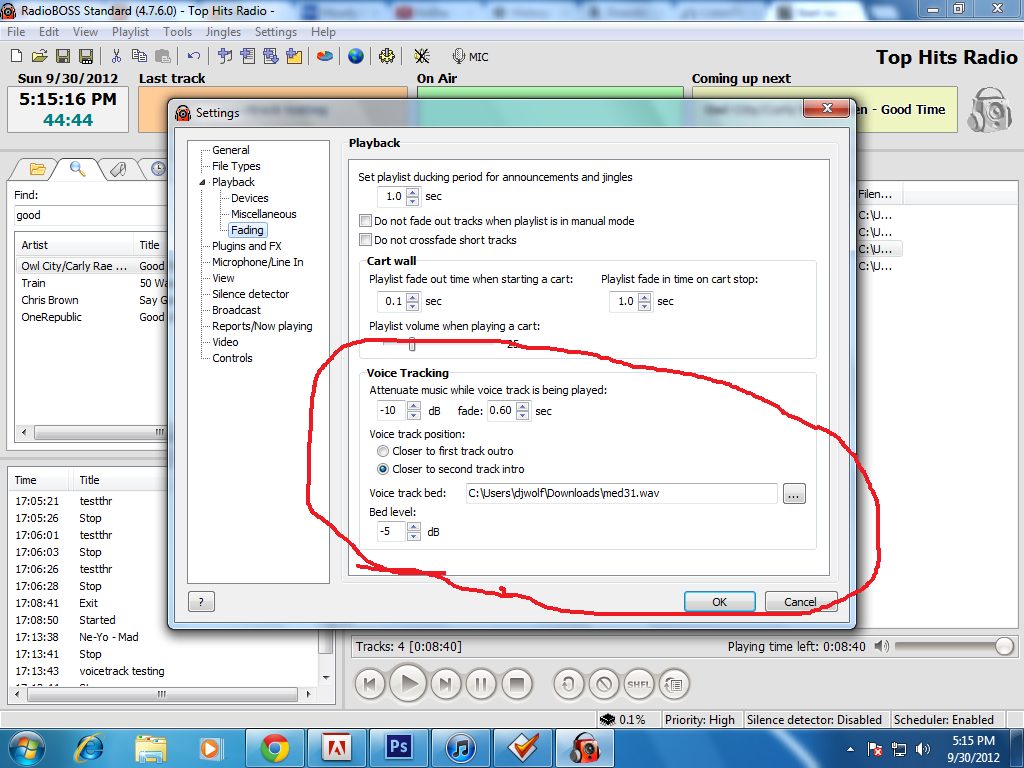Image resolution: width=1024 pixels, height=768 pixels.
Task: Select 'Closer to first track outro' option
Action: tap(383, 451)
